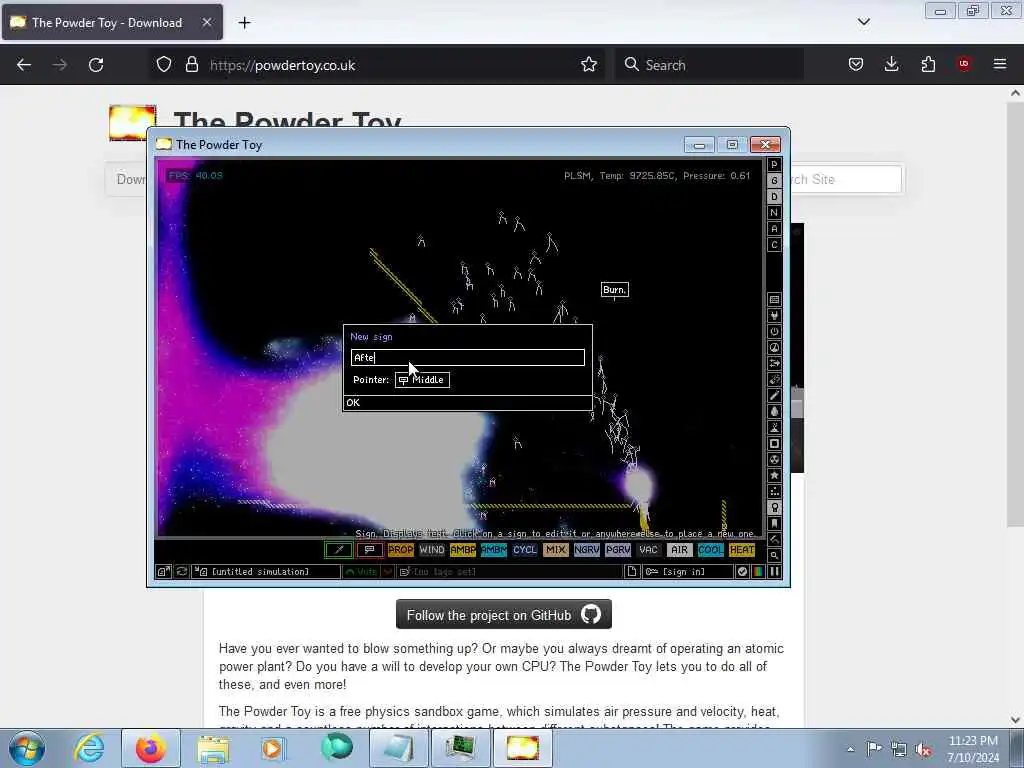
Task: Select the HEAT tool
Action: tap(742, 550)
